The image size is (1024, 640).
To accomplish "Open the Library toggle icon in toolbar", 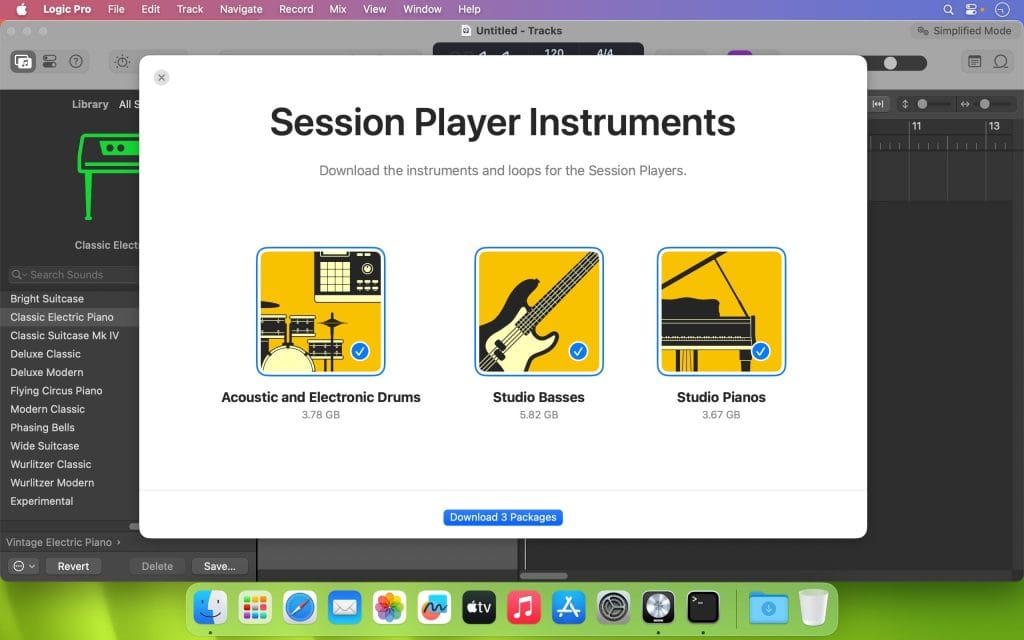I will [x=23, y=61].
